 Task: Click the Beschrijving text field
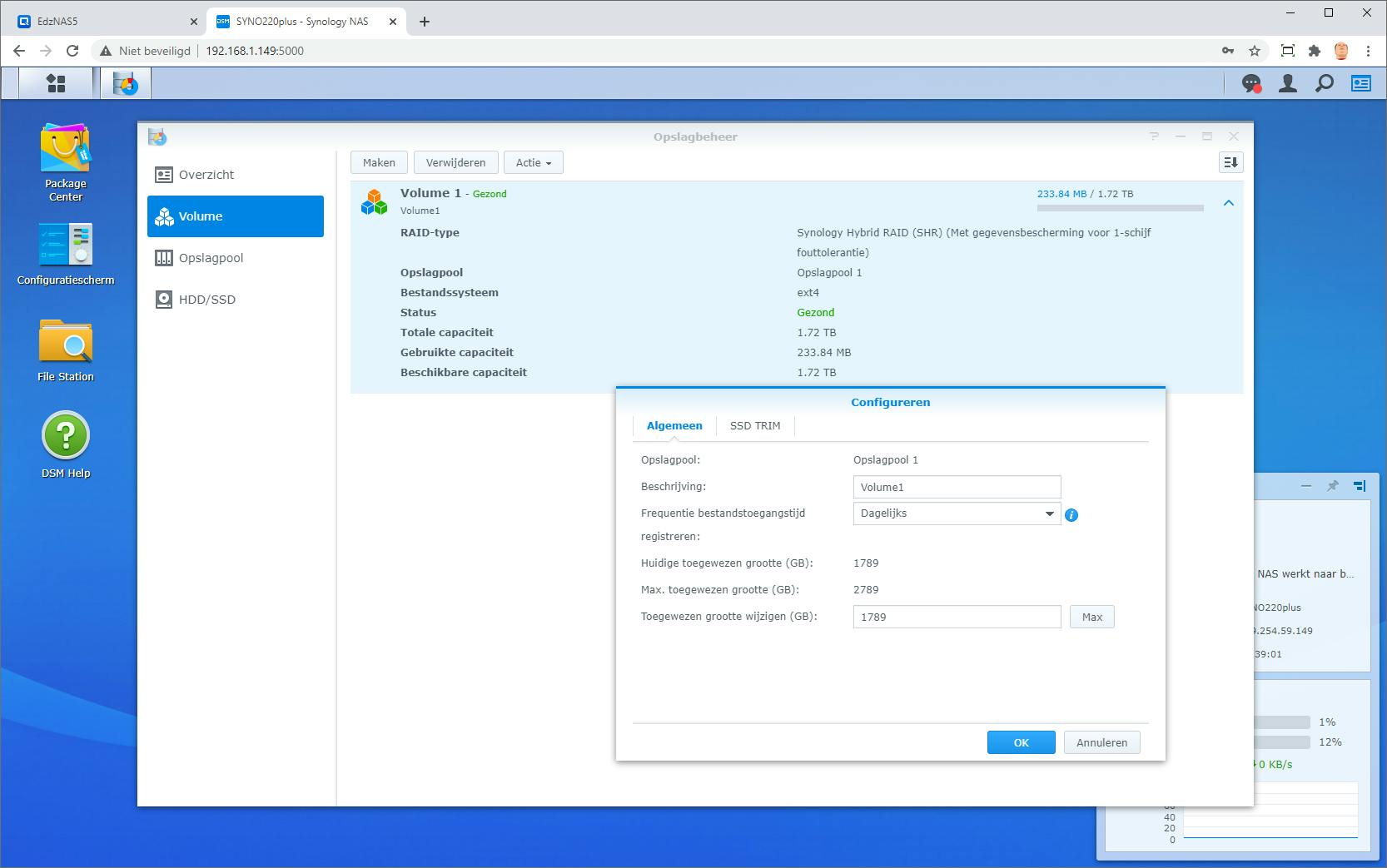pos(957,487)
